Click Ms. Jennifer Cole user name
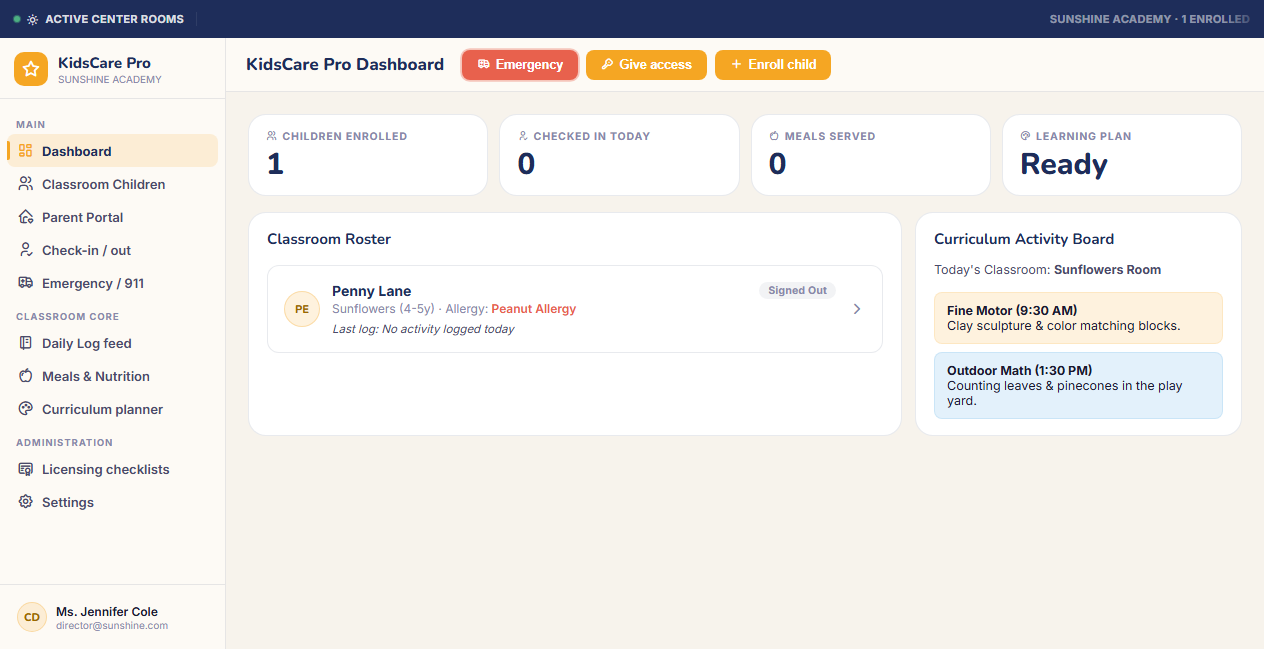Viewport: 1264px width, 649px height. coord(107,612)
